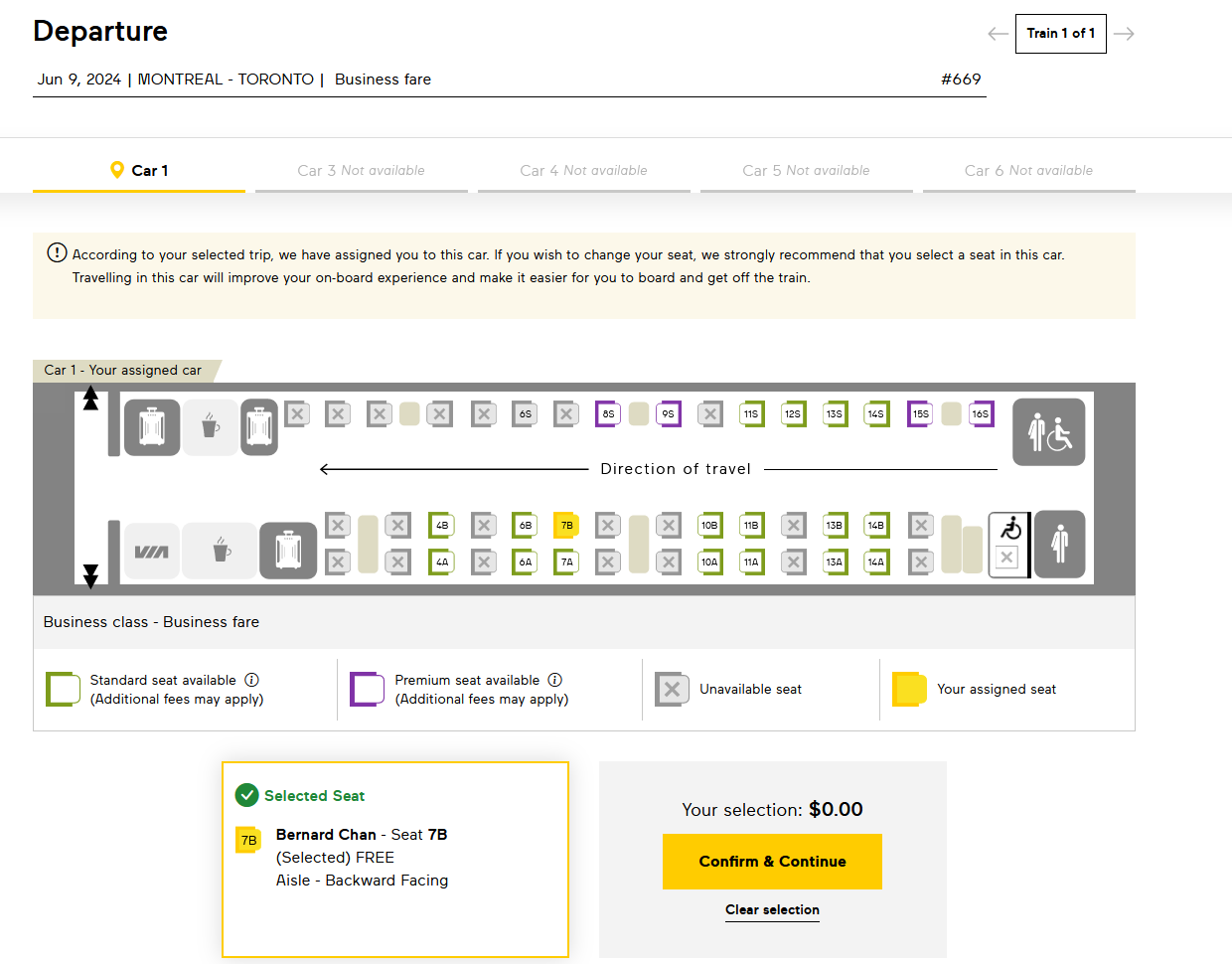Open info icon for Standard seat available
This screenshot has height=964, width=1232.
point(252,680)
